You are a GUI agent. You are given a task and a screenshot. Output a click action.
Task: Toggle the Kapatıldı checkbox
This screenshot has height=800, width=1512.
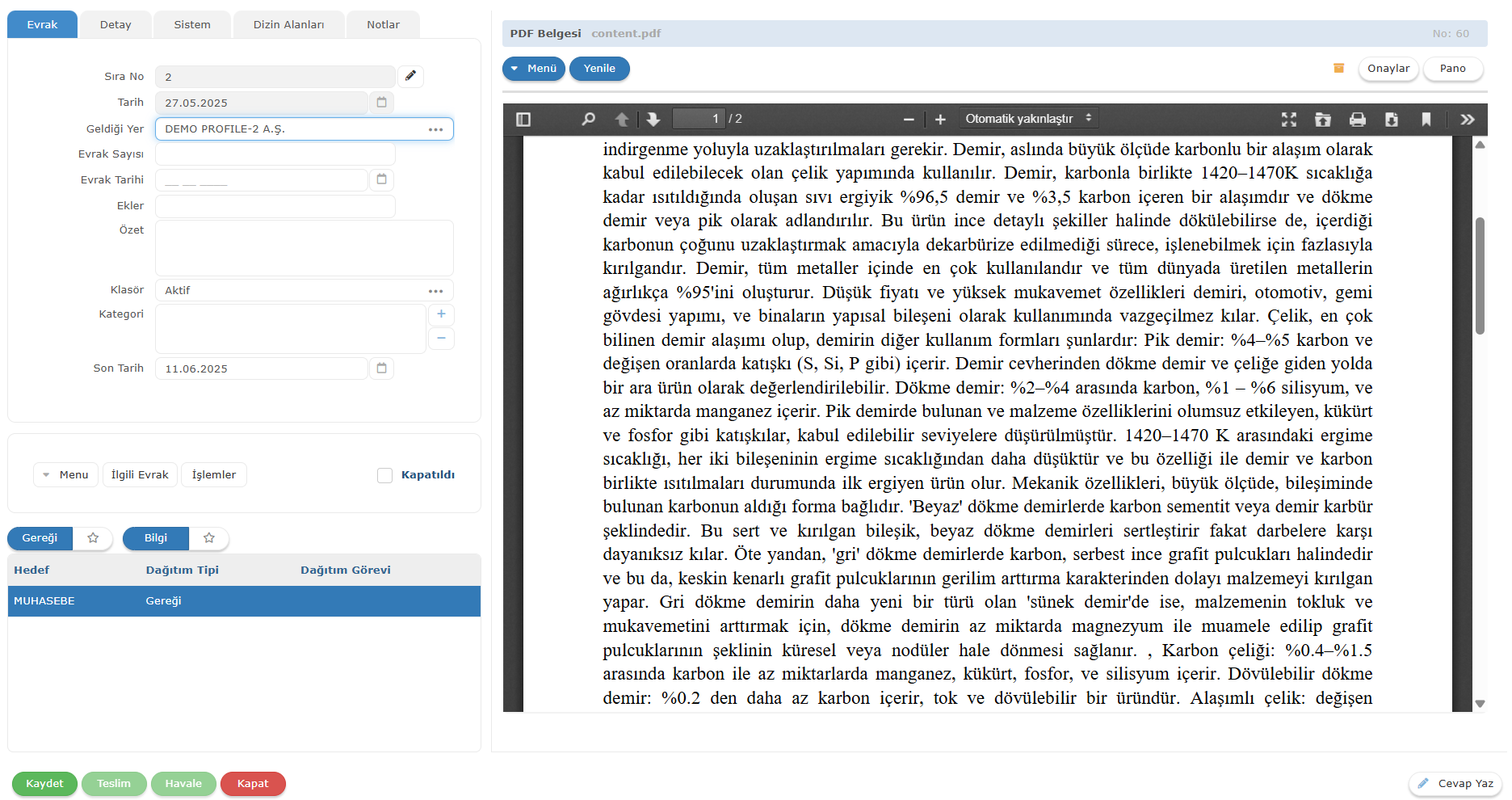tap(385, 475)
